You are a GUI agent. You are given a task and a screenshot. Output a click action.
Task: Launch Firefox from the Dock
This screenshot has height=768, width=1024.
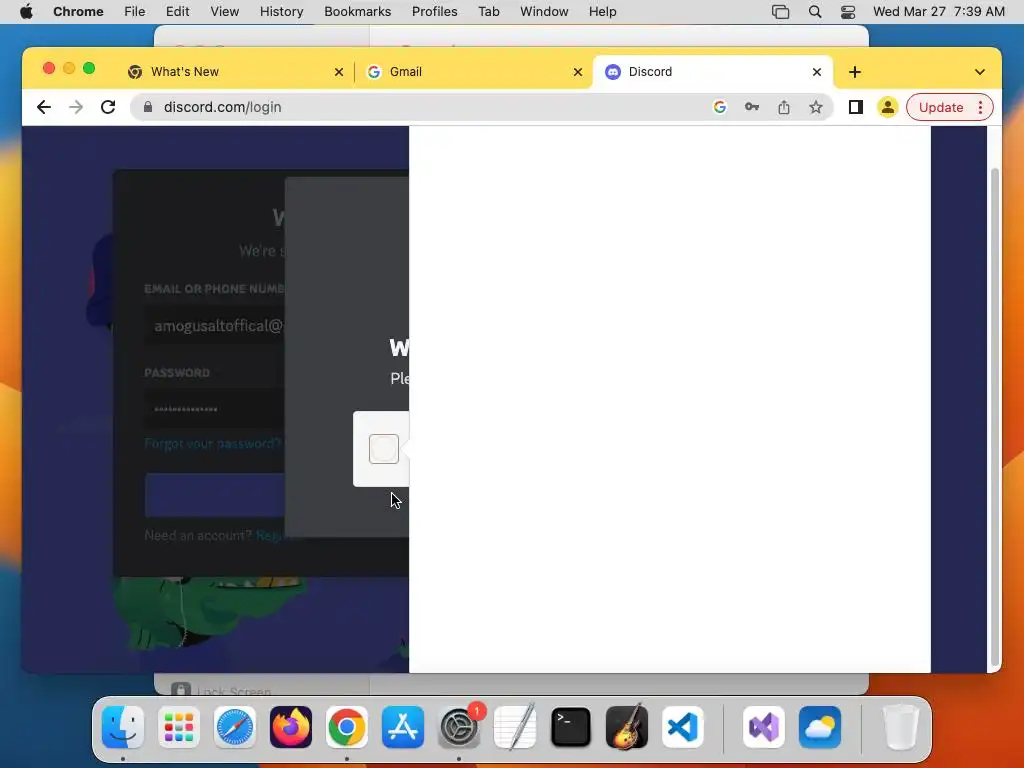[x=291, y=727]
